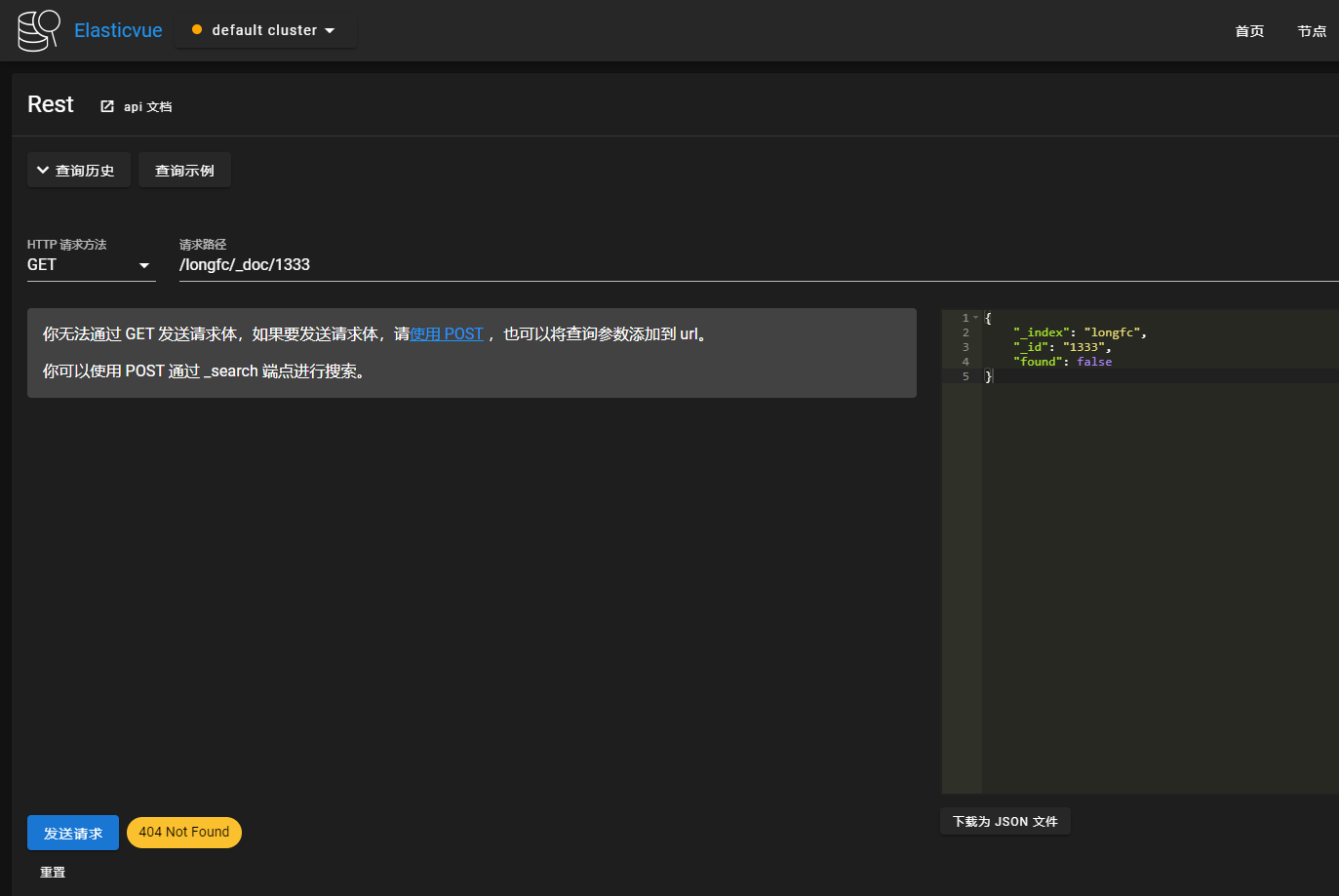The height and width of the screenshot is (896, 1339).
Task: Click the 重置 button
Action: (x=53, y=873)
